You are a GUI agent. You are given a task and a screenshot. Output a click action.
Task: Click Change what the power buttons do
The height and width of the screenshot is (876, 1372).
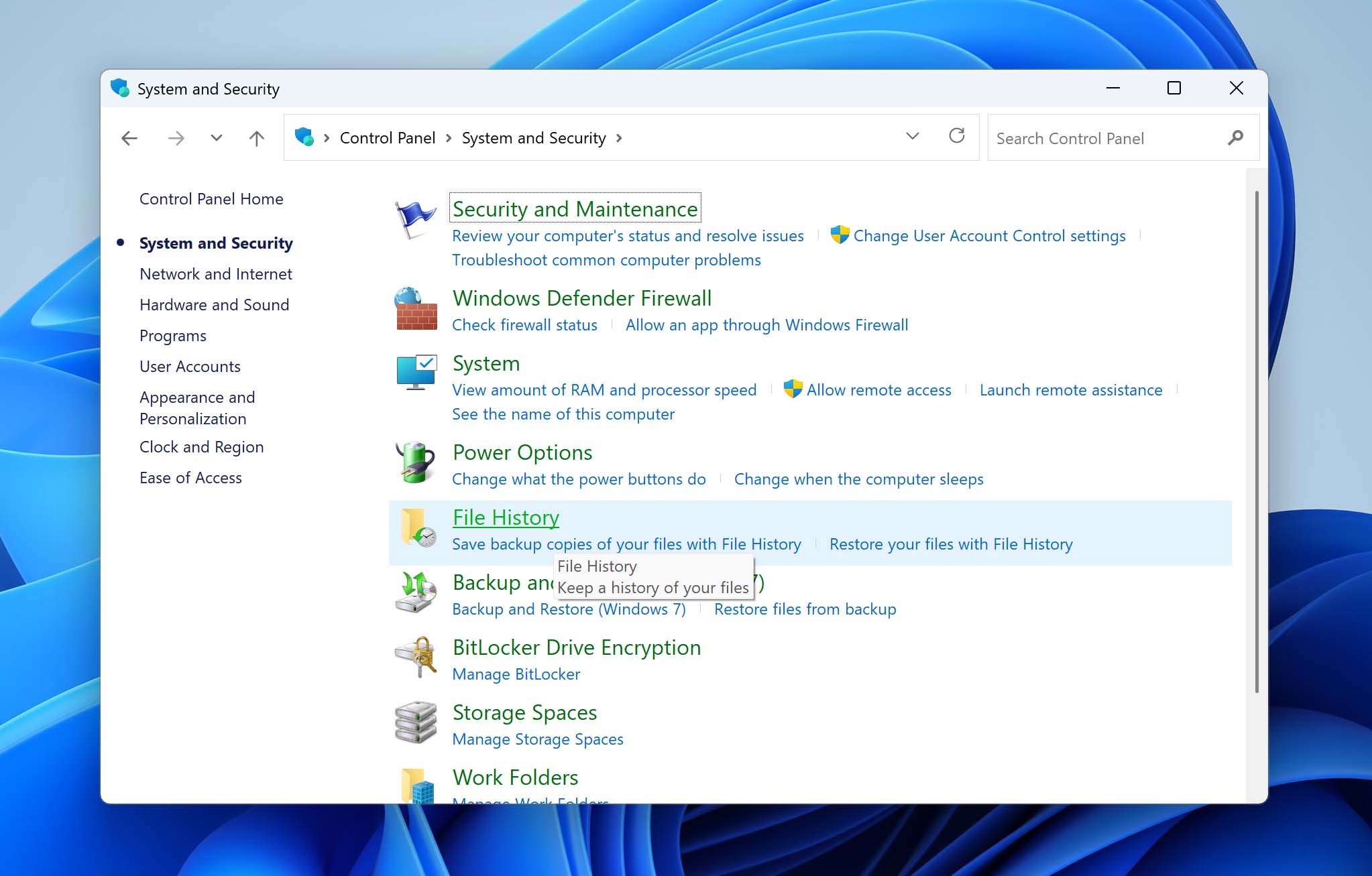(x=579, y=479)
